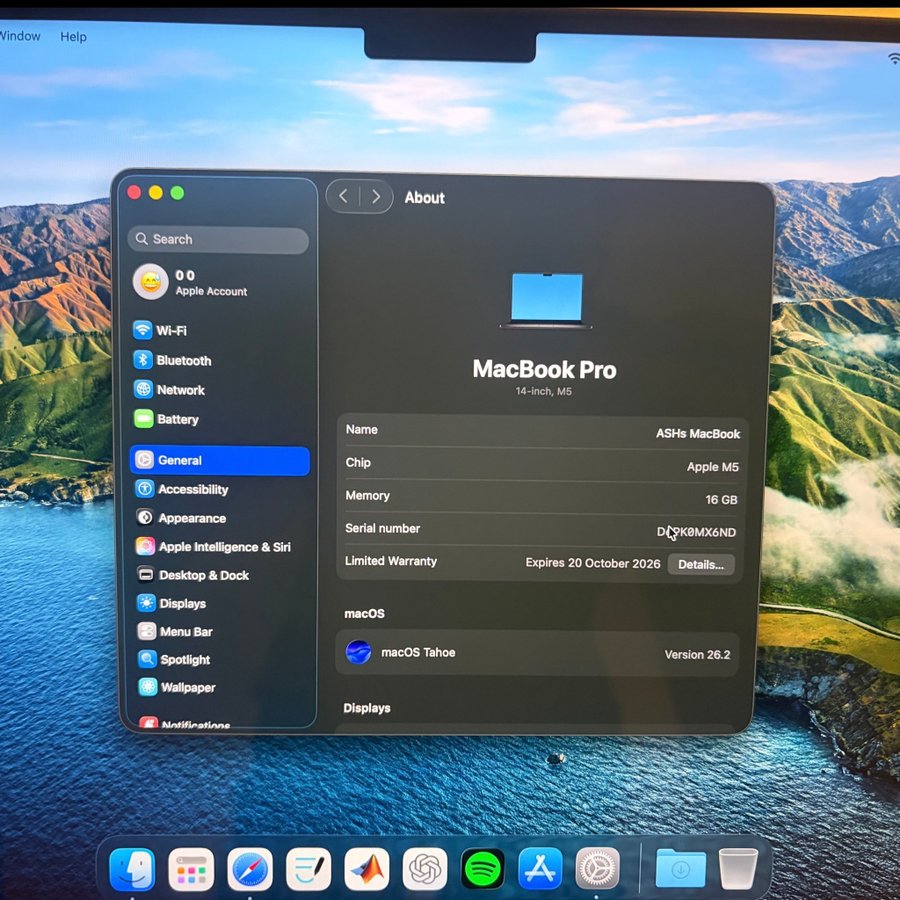
Task: Open App Store from the Dock
Action: [x=541, y=868]
